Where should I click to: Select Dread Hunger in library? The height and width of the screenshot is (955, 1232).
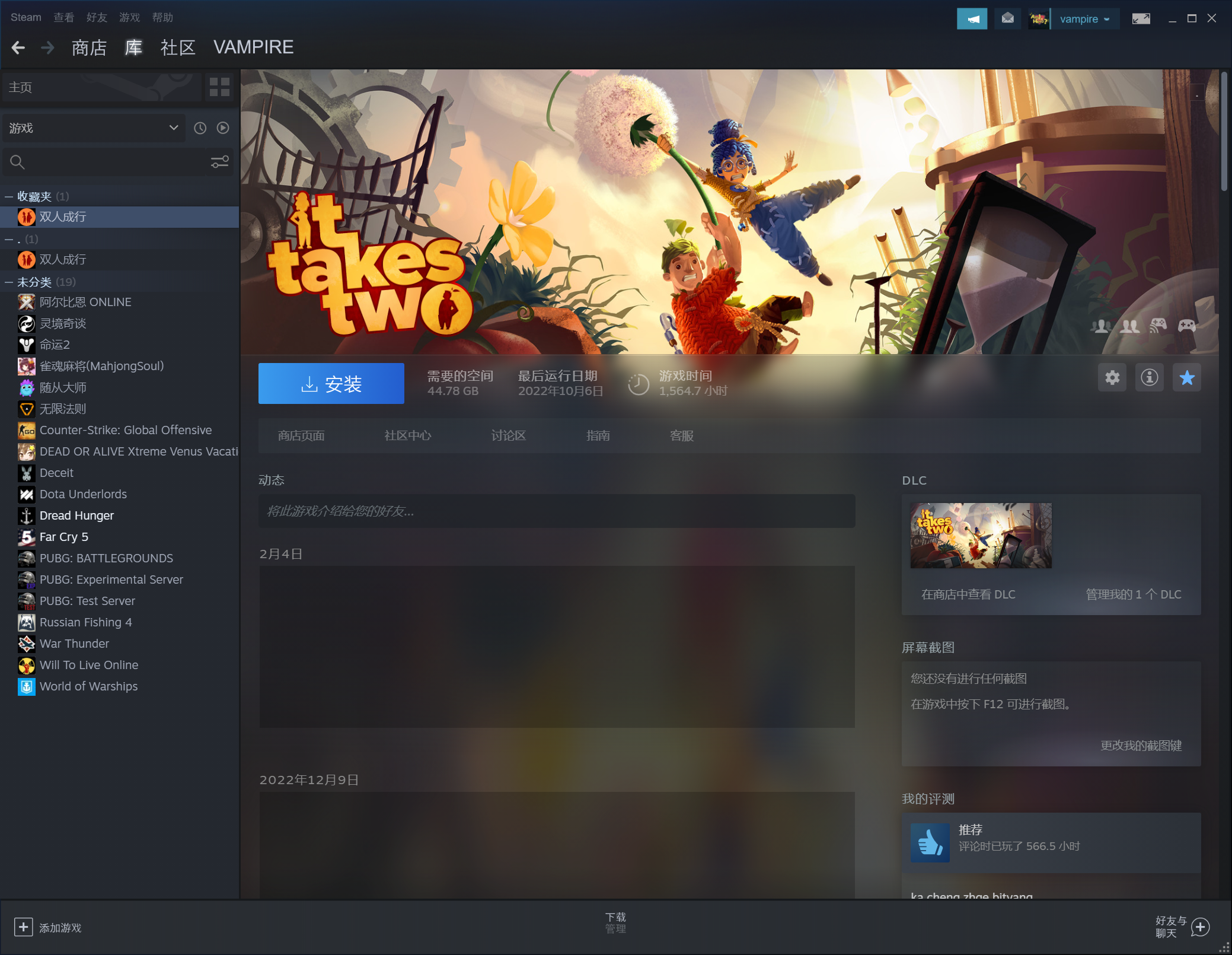click(x=76, y=515)
